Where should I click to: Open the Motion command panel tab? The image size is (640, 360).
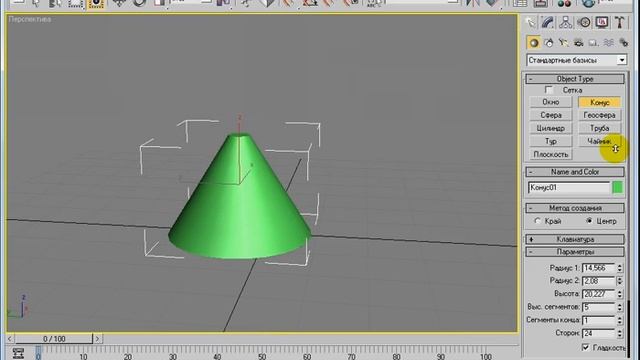(584, 22)
